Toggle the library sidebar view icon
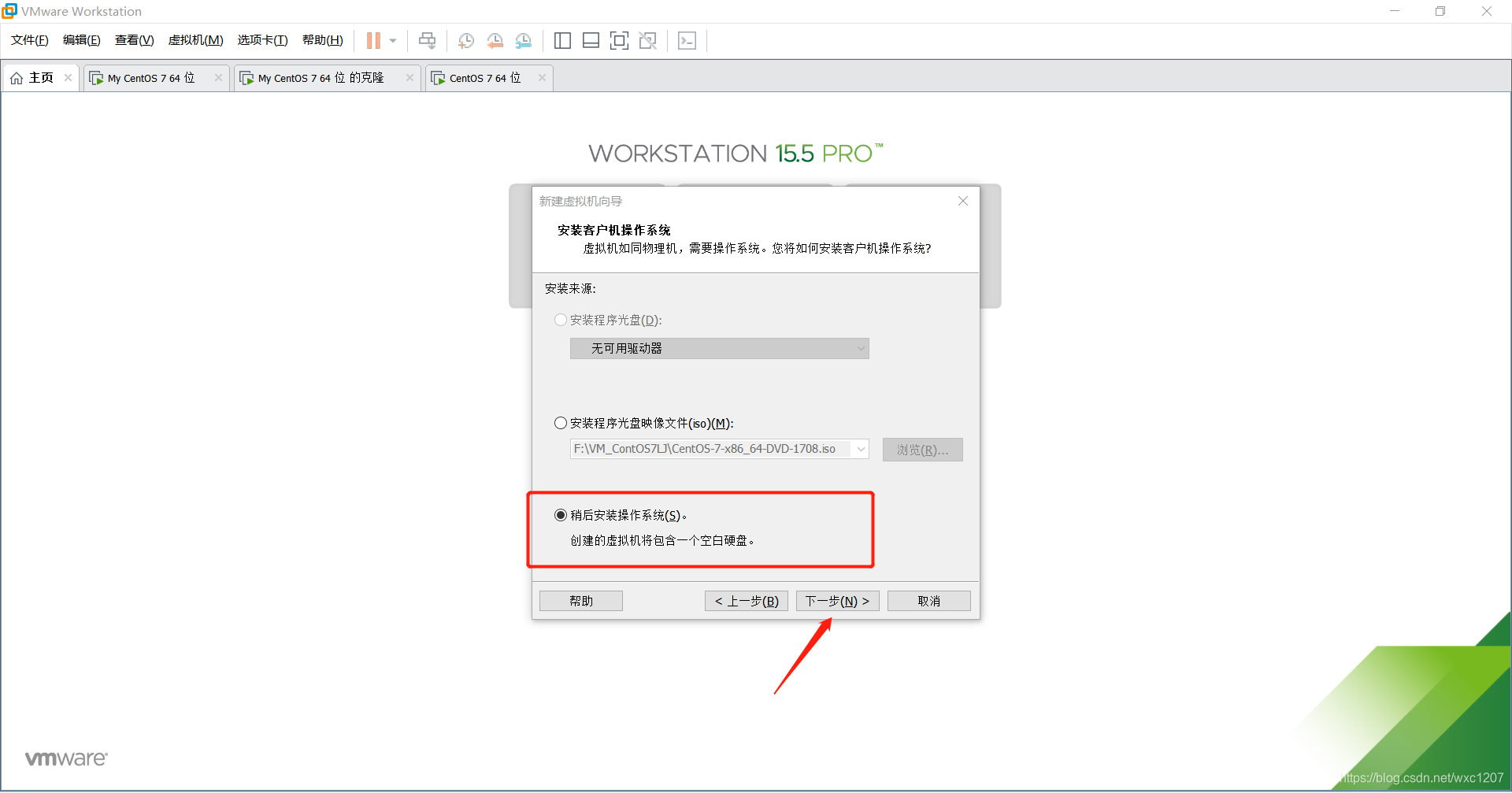Screen dimensions: 1512x793 click(562, 40)
